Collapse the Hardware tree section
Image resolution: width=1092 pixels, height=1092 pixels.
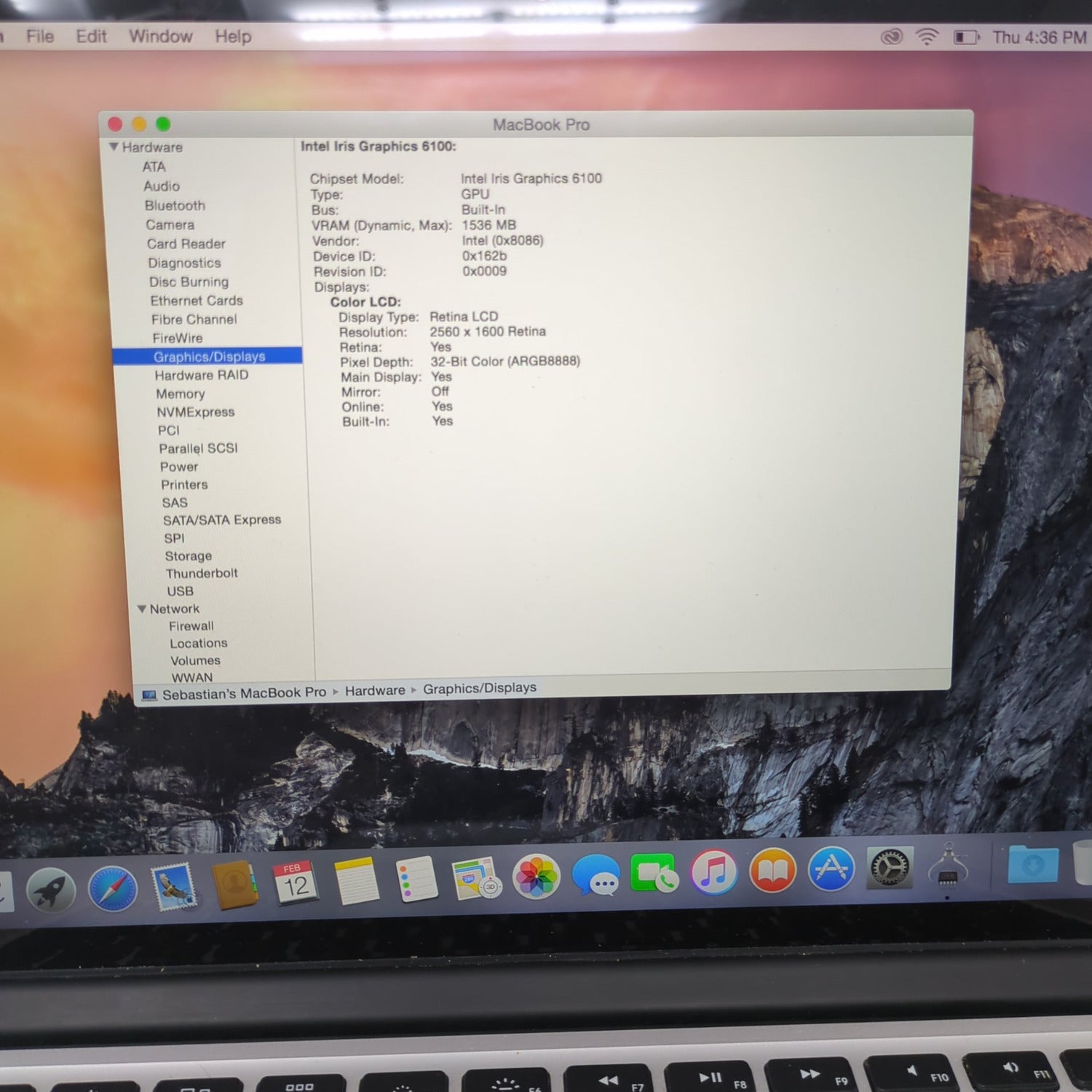pyautogui.click(x=114, y=147)
